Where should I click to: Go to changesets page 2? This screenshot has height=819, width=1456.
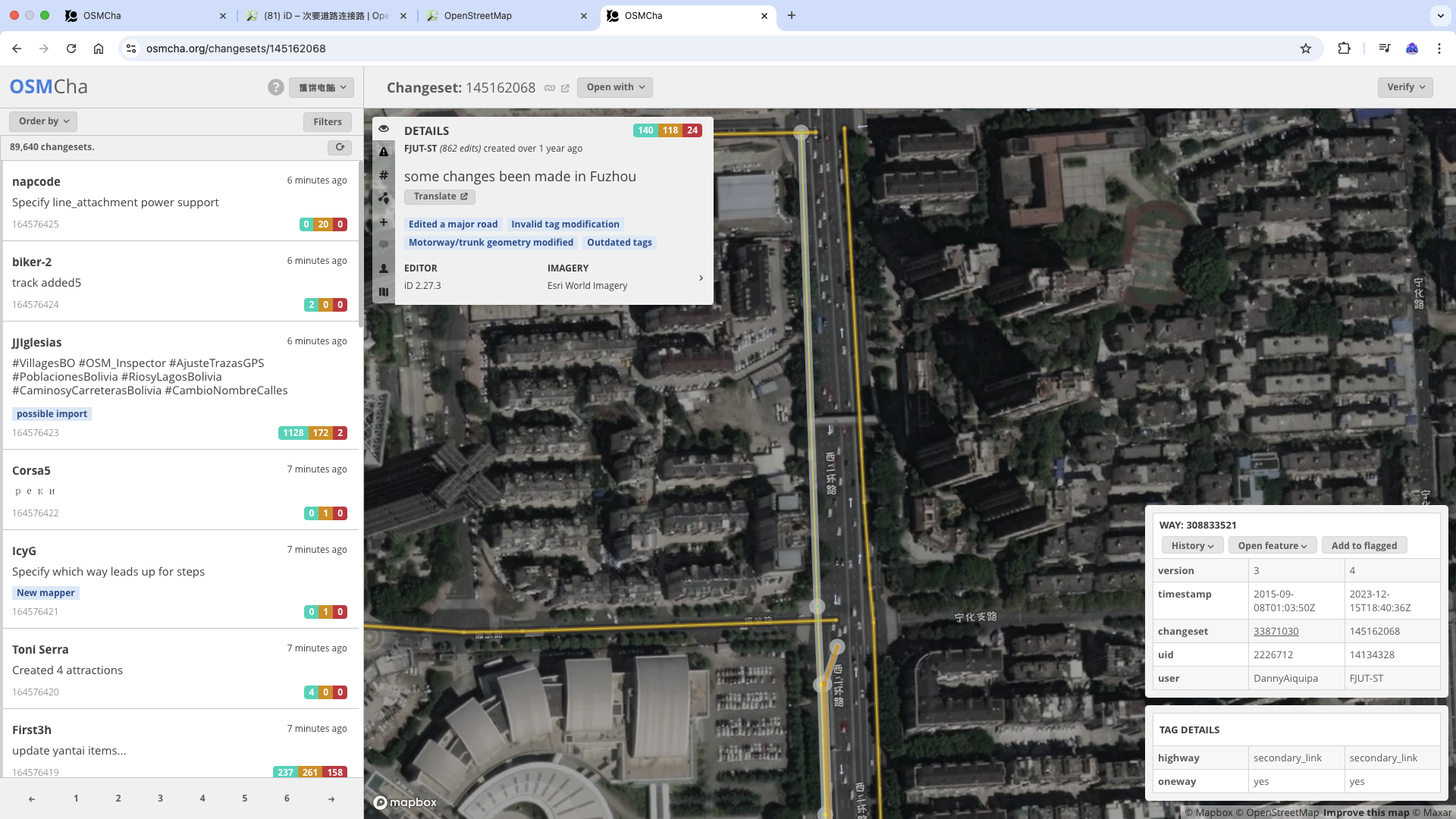click(x=118, y=799)
